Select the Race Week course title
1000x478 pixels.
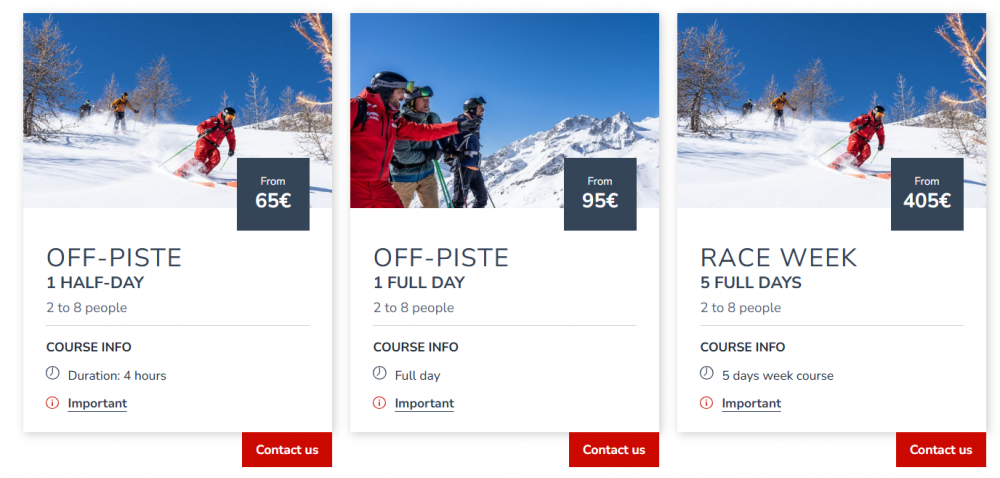coord(779,258)
